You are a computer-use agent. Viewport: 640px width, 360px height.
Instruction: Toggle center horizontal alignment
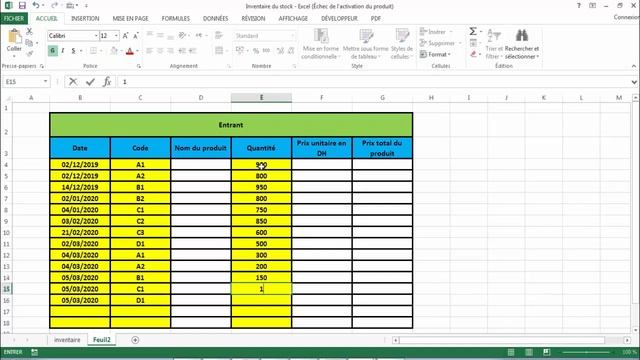pos(160,51)
